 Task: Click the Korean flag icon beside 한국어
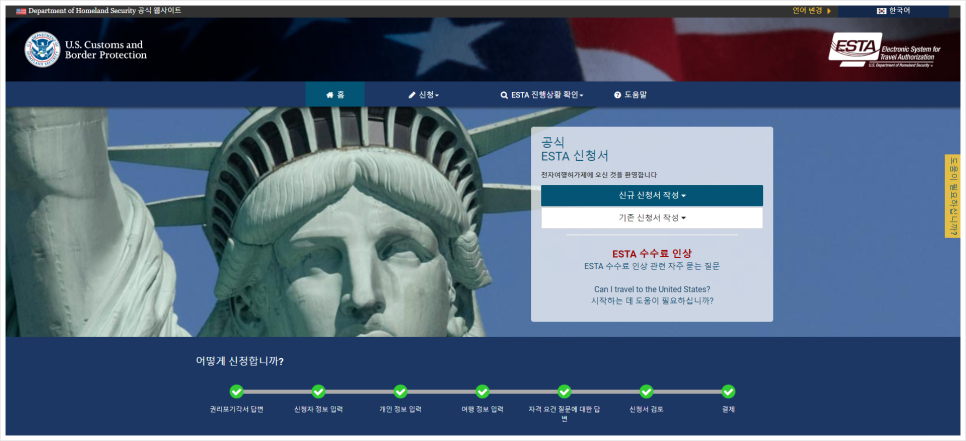point(881,11)
